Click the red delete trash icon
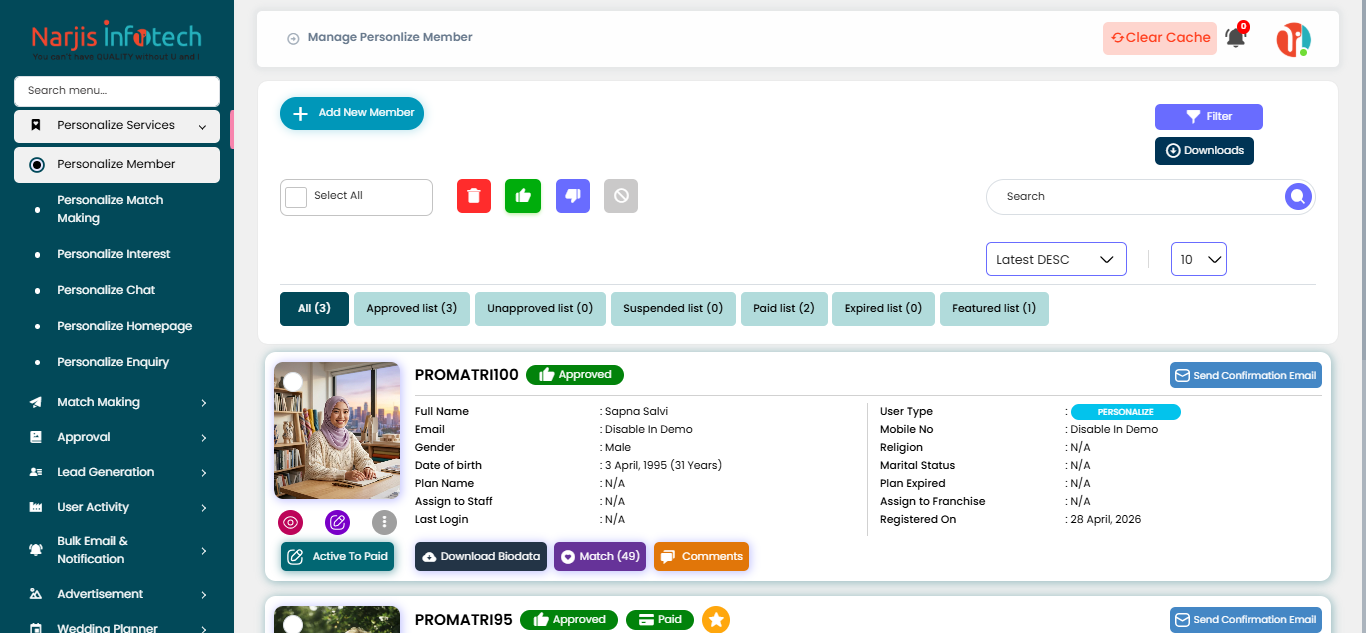 (474, 196)
